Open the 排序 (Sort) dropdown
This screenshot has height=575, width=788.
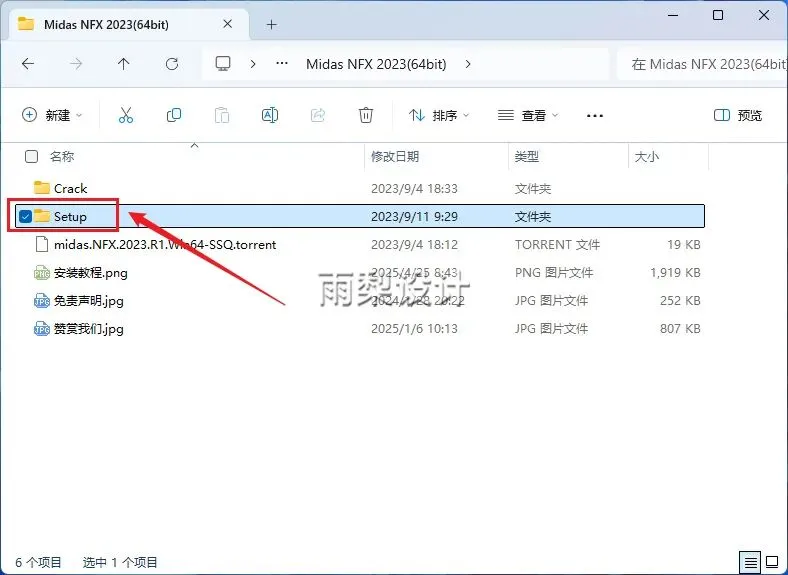click(439, 116)
